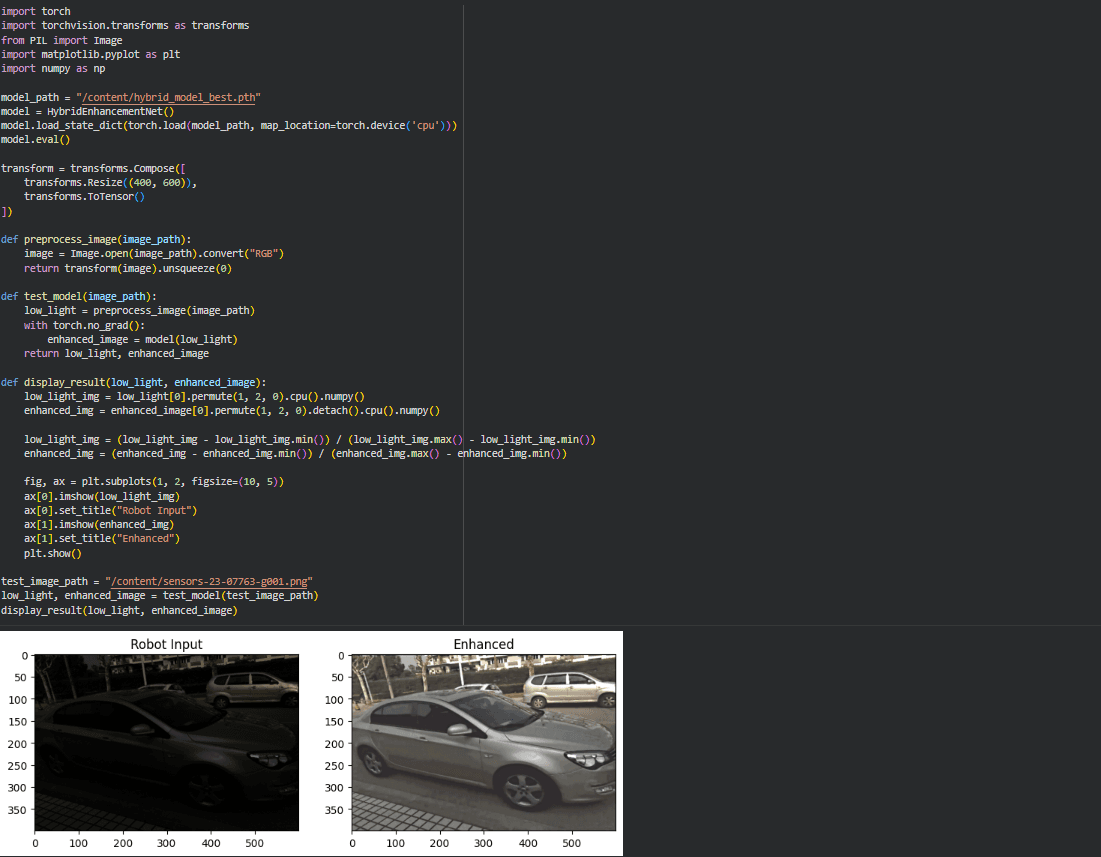
Task: Click the low_light_img min-max normalization line
Action: [x=310, y=439]
